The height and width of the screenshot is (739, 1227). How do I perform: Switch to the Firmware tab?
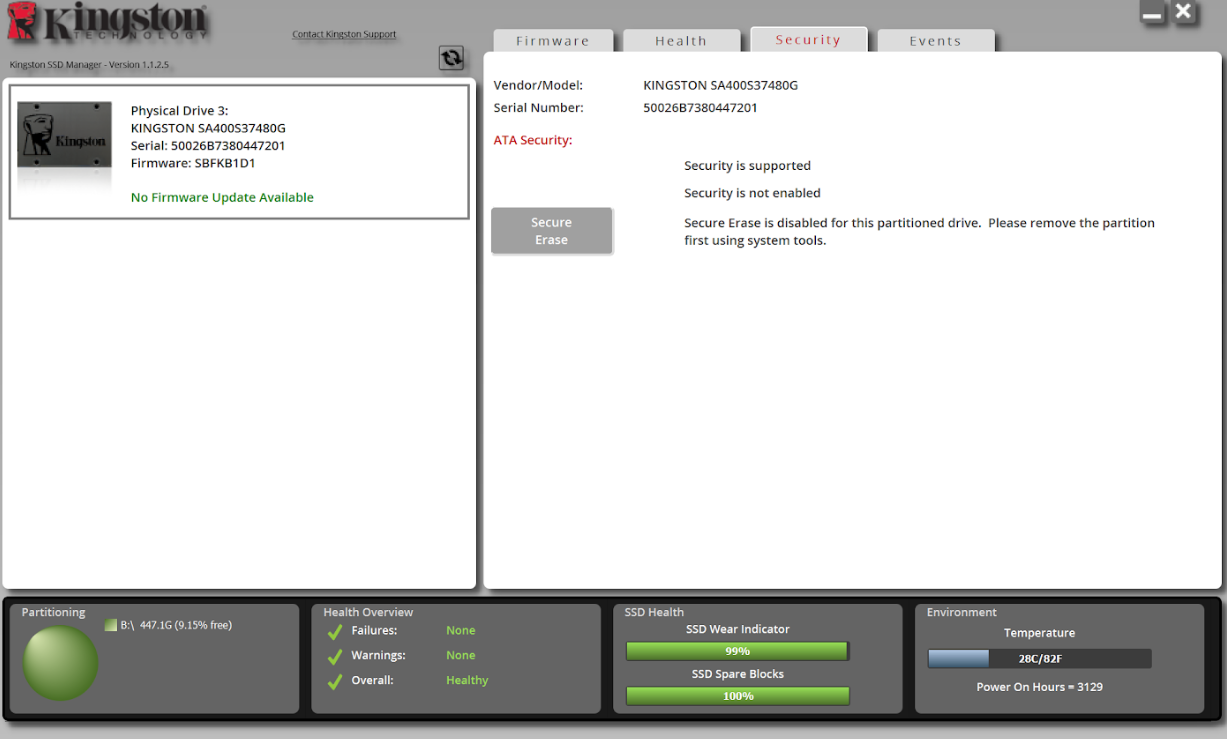pyautogui.click(x=552, y=41)
